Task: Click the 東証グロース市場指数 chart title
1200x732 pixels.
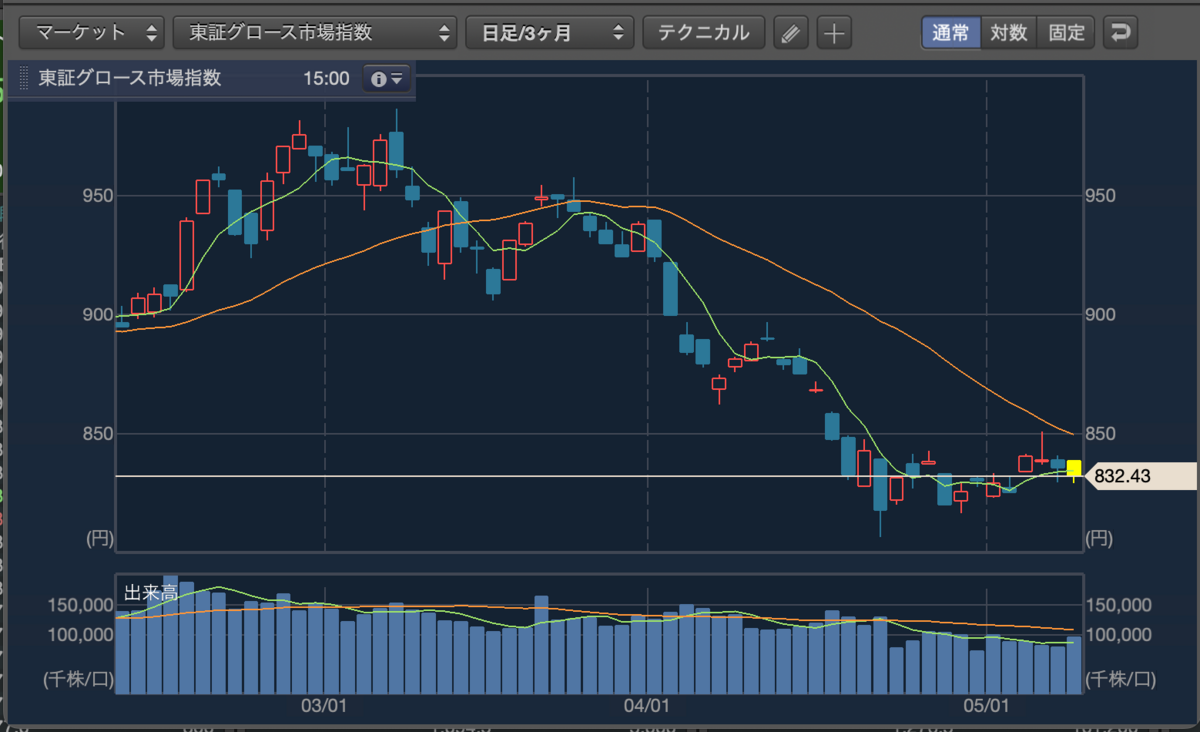Action: point(130,78)
